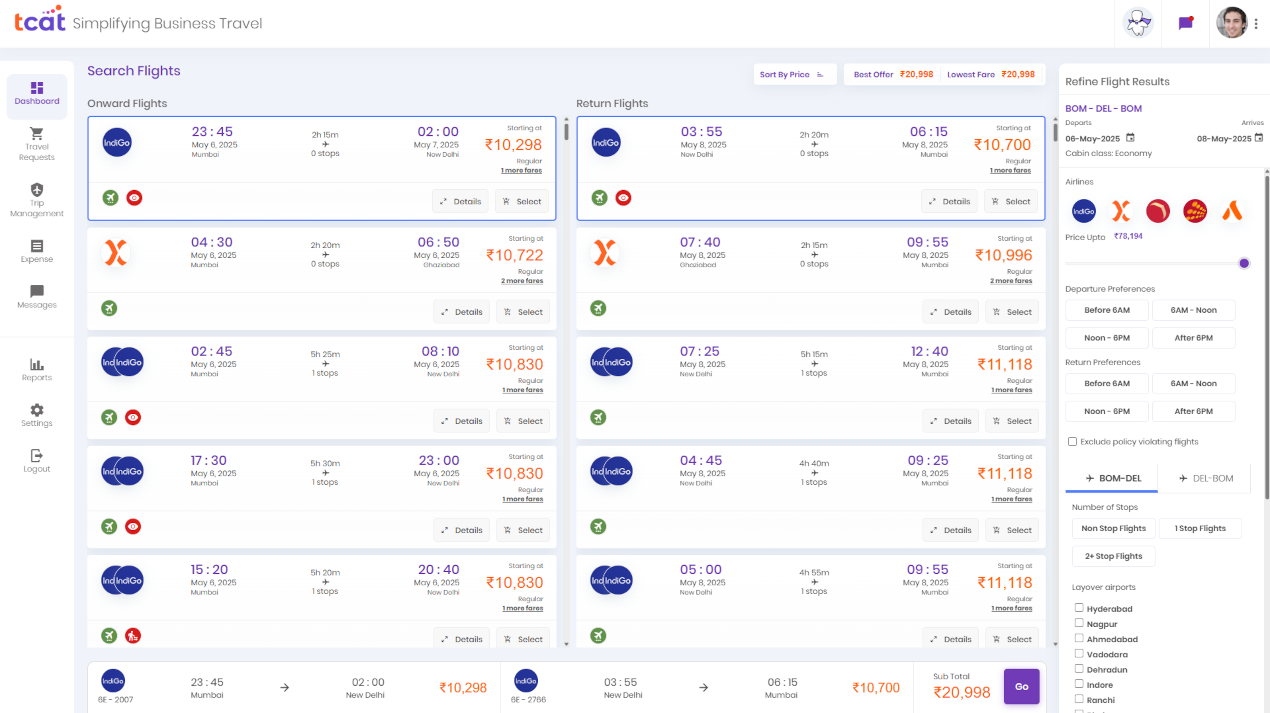1270x713 pixels.
Task: Check the Ahmedabad layover airport option
Action: click(1077, 638)
